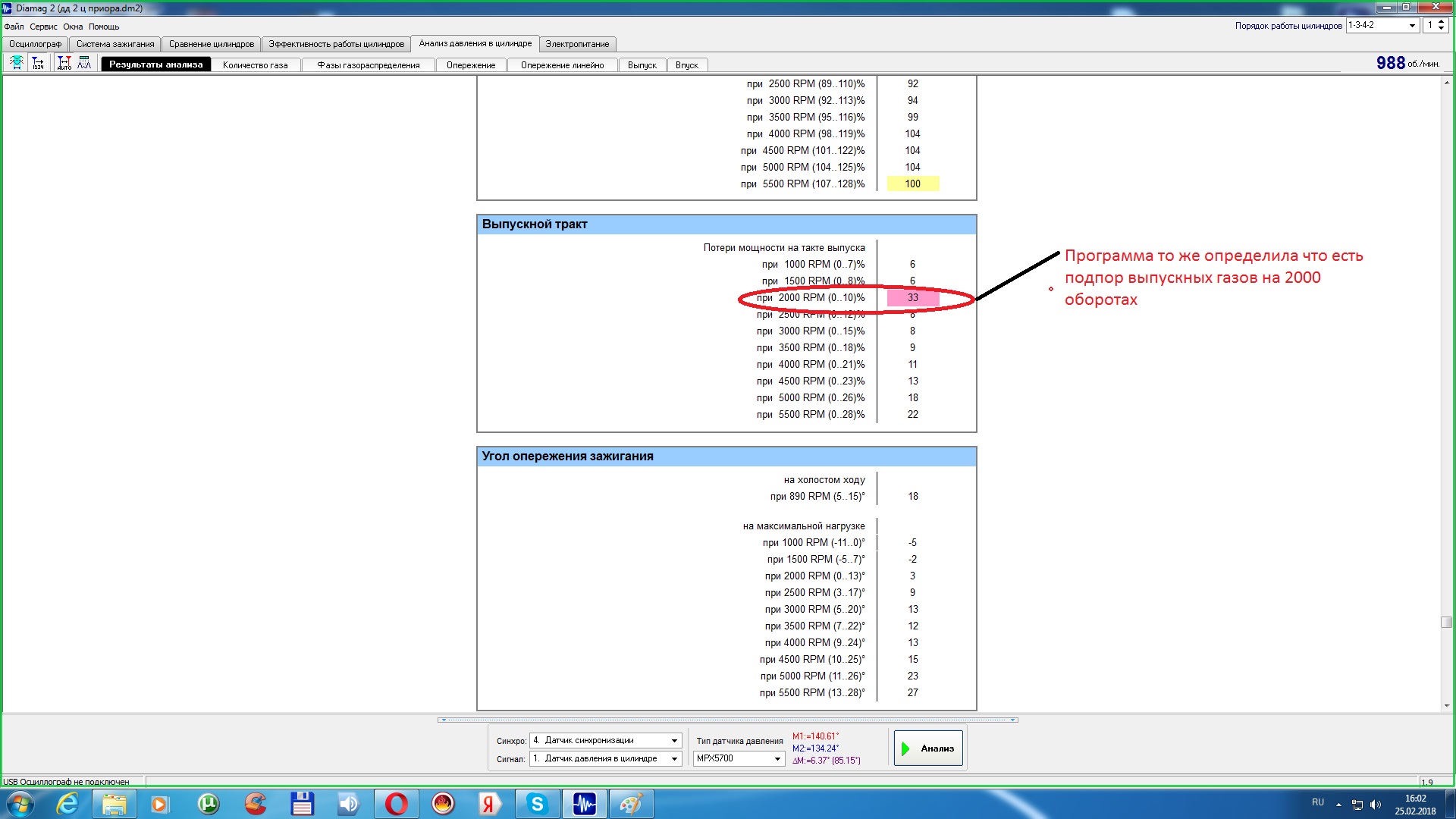
Task: Open Yandex from the taskbar
Action: (490, 804)
